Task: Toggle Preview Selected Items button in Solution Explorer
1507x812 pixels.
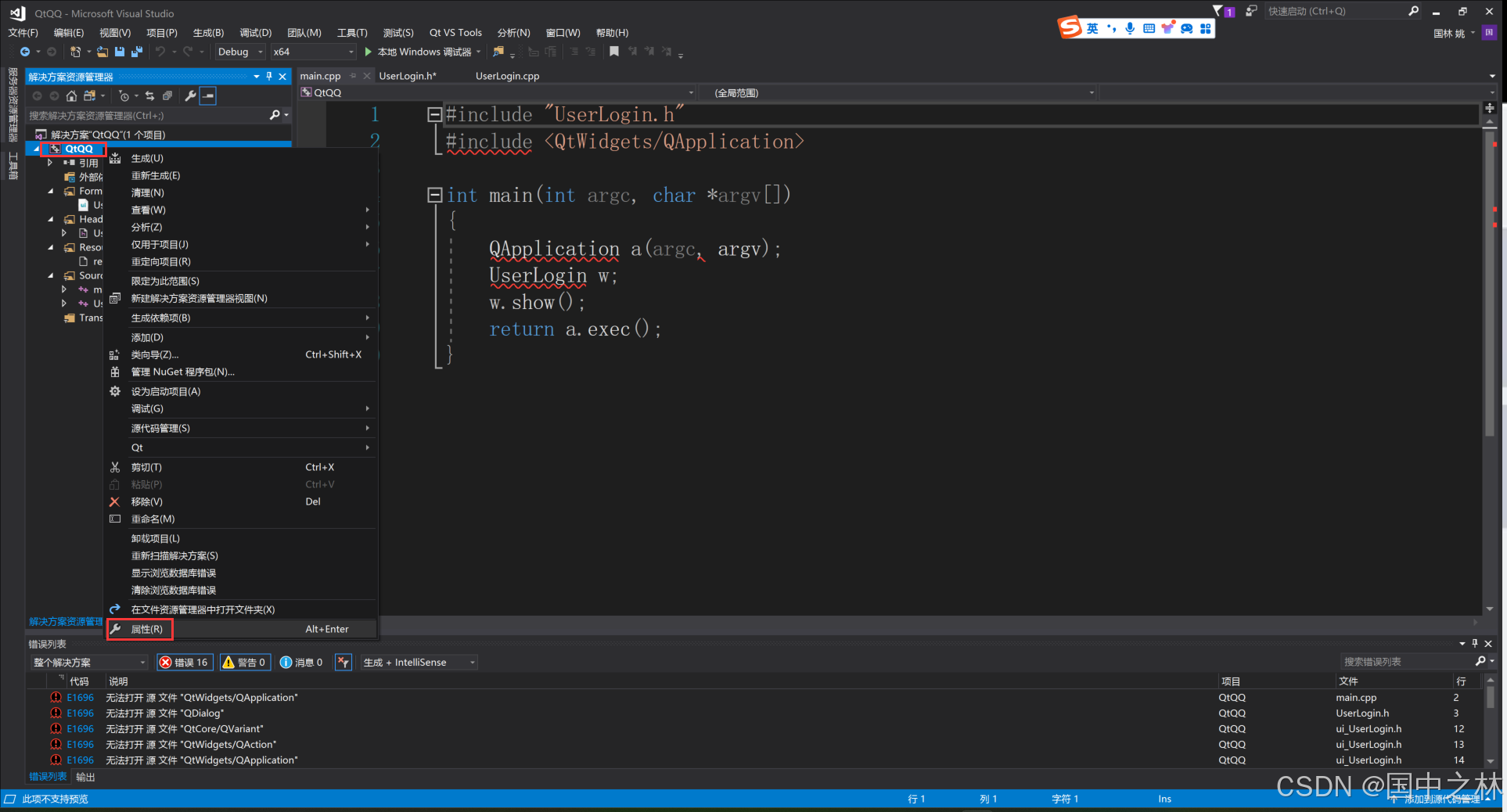Action: pos(208,95)
